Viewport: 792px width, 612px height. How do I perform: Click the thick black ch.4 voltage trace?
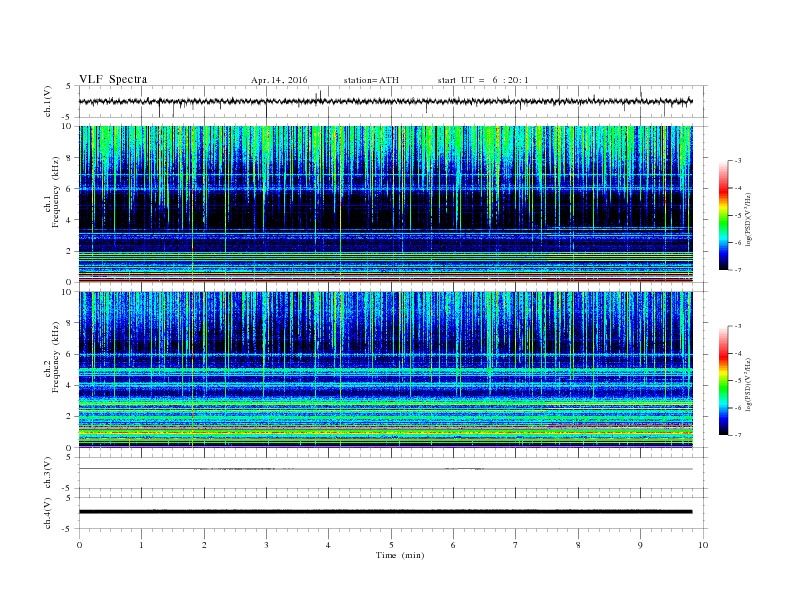[x=385, y=512]
